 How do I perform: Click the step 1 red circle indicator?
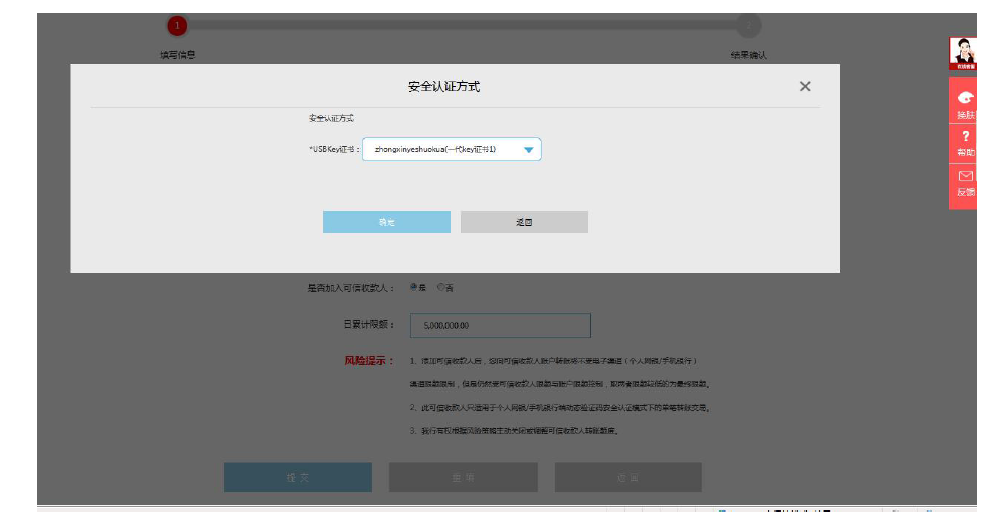[x=177, y=25]
